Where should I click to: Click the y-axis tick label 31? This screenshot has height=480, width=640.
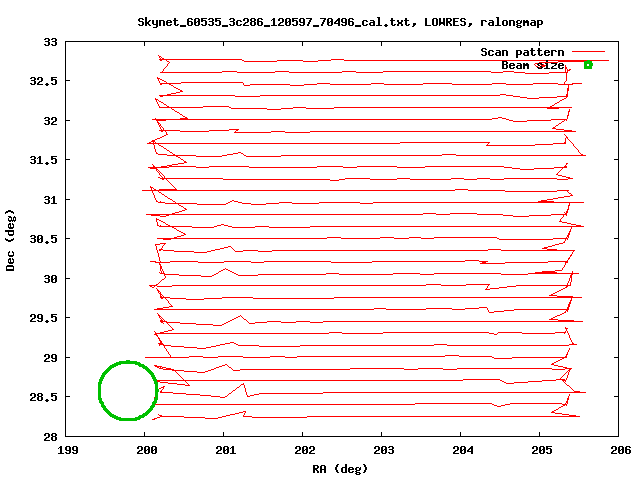coord(51,200)
